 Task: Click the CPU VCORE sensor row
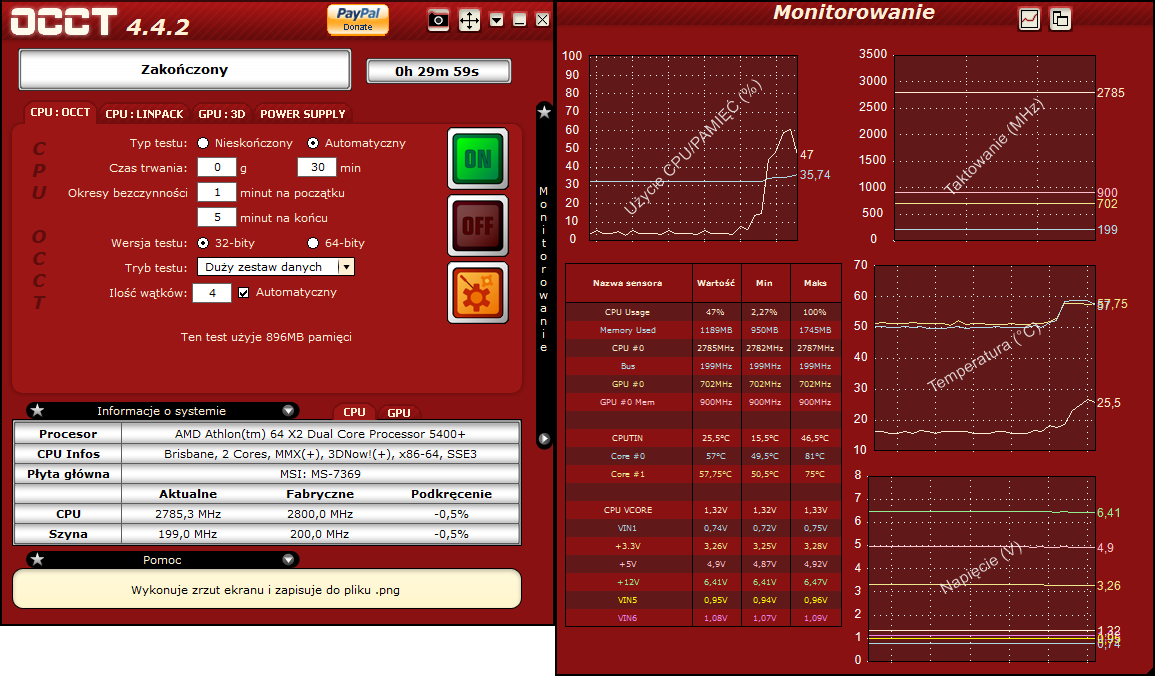703,510
